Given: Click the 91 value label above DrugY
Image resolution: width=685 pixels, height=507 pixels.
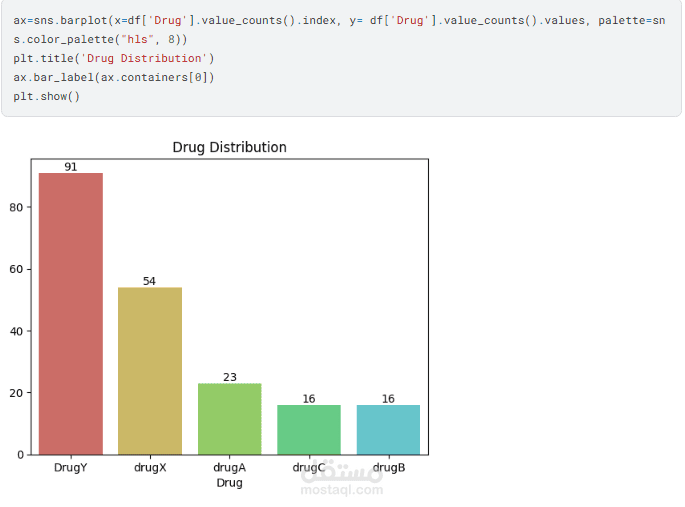Looking at the screenshot, I should point(71,167).
